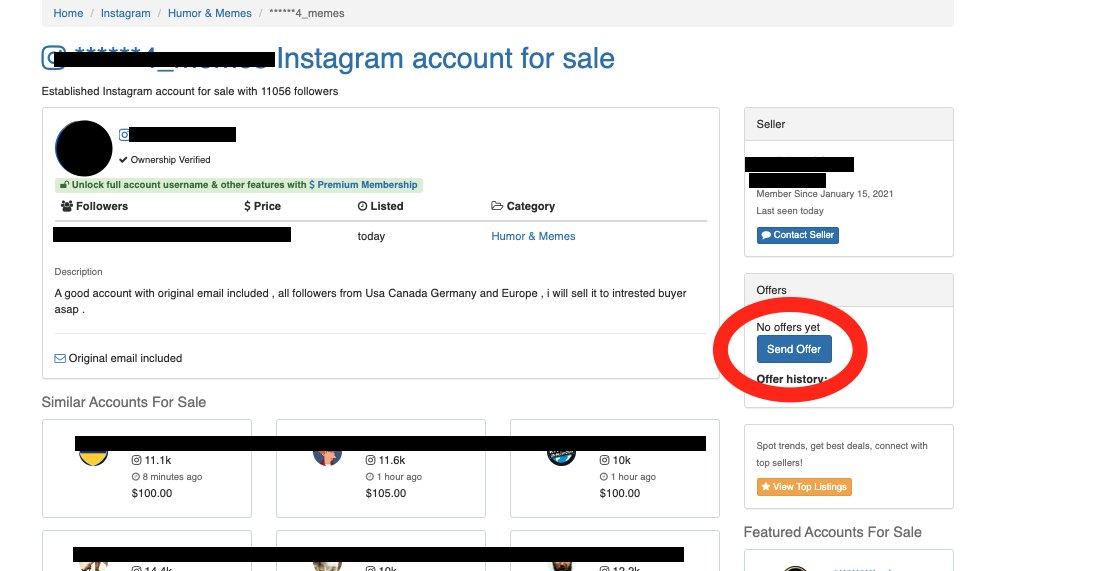The image size is (1120, 571).
Task: Click the circular profile picture of the account
Action: (84, 149)
